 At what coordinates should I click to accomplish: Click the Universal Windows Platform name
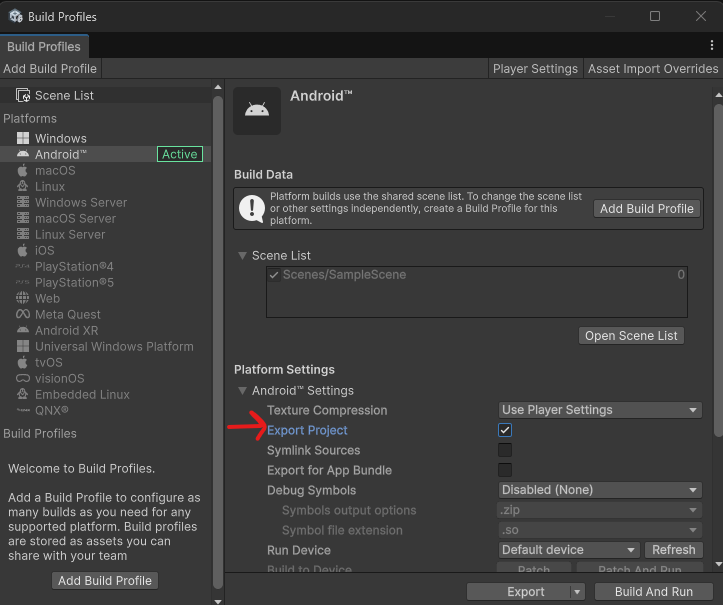tap(114, 346)
